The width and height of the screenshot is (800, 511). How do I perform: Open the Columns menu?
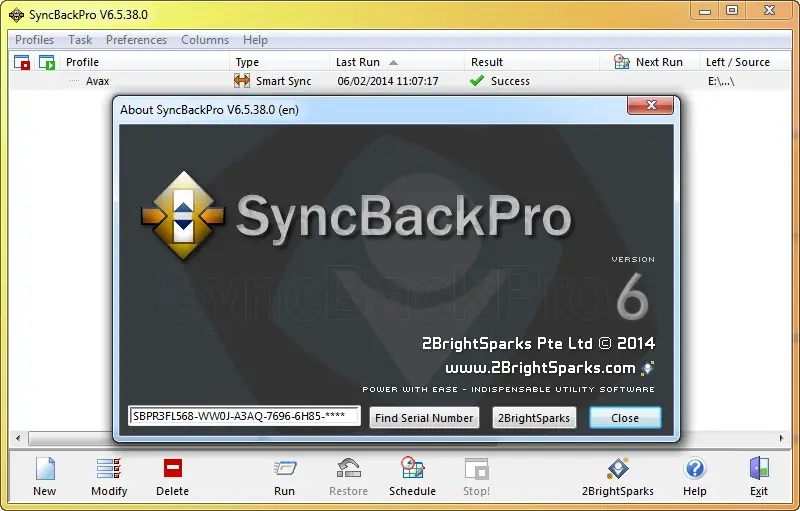point(205,40)
